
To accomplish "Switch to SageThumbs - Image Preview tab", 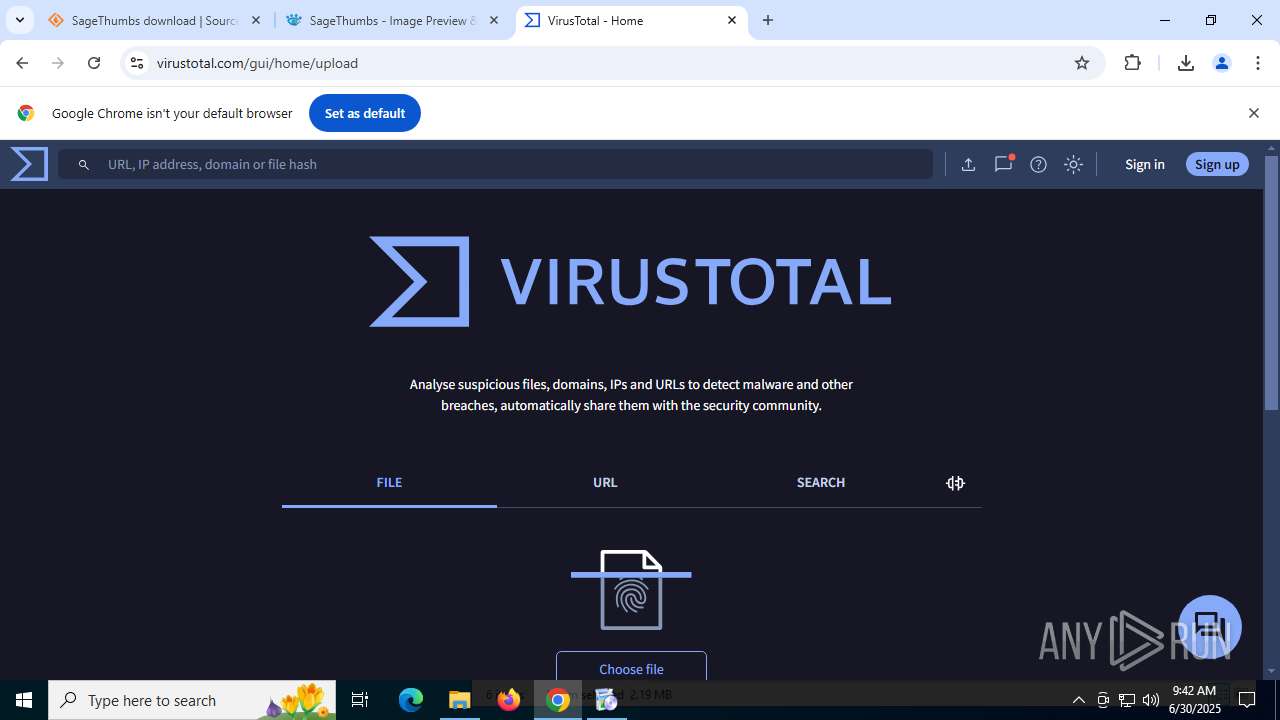I will tap(392, 20).
